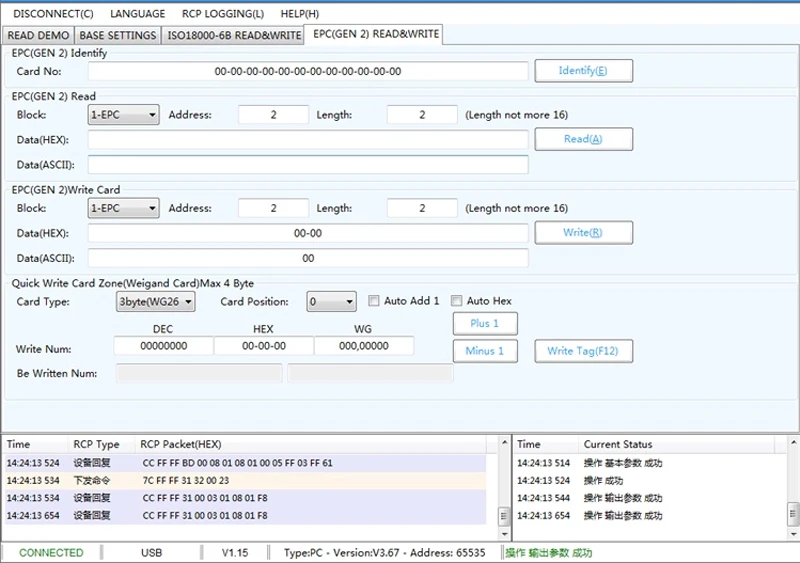Open the Block dropdown in Write Card section

[x=123, y=208]
